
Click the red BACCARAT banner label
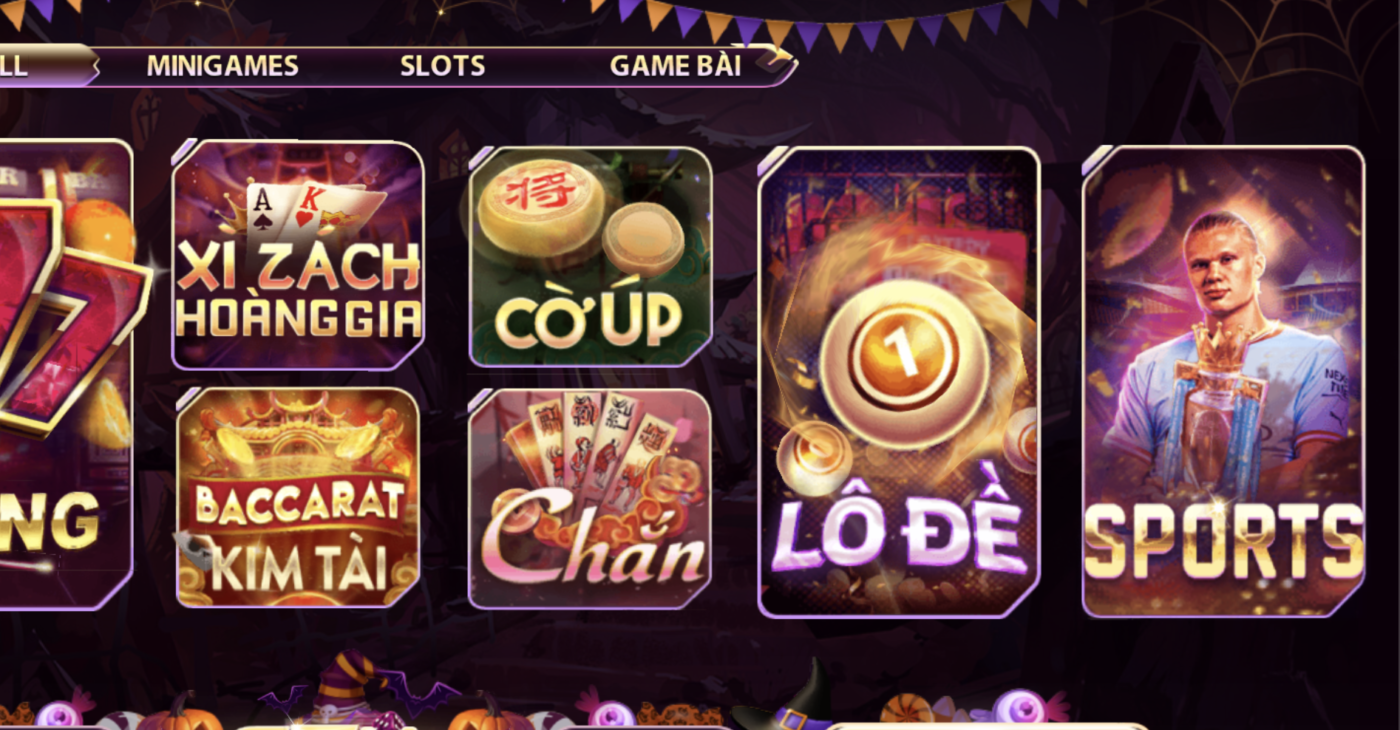point(299,504)
